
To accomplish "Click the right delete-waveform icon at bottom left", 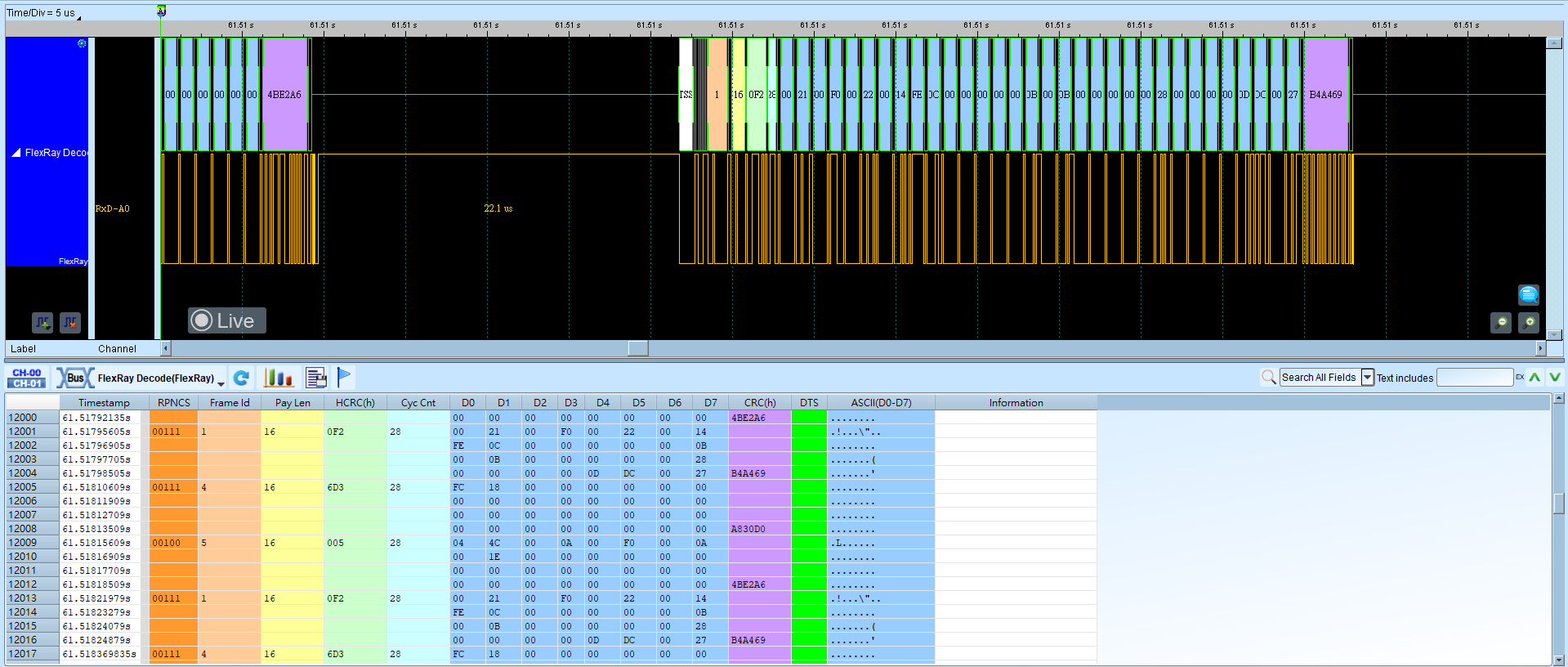I will coord(70,323).
